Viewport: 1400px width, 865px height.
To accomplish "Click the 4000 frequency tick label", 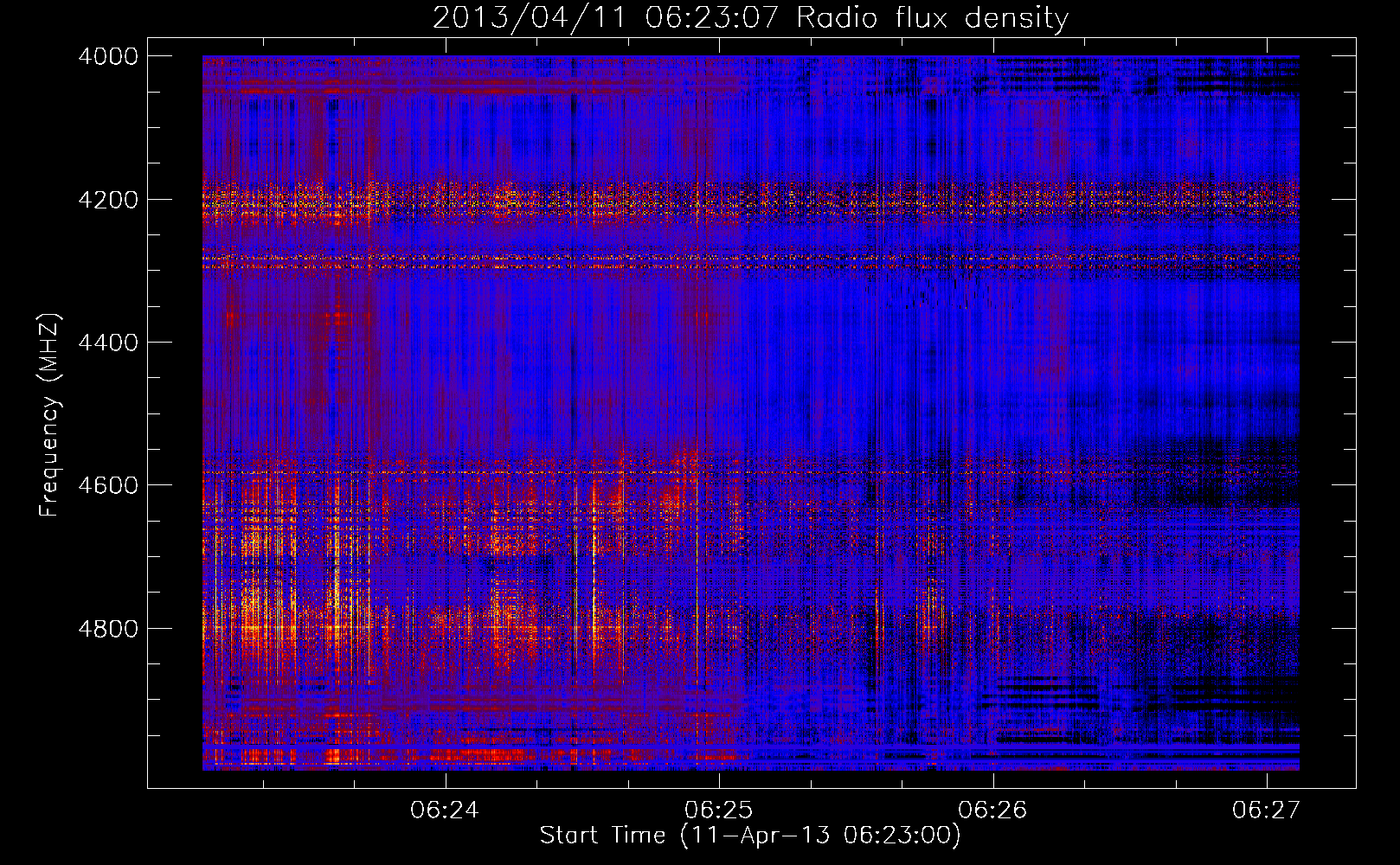I will pyautogui.click(x=108, y=56).
